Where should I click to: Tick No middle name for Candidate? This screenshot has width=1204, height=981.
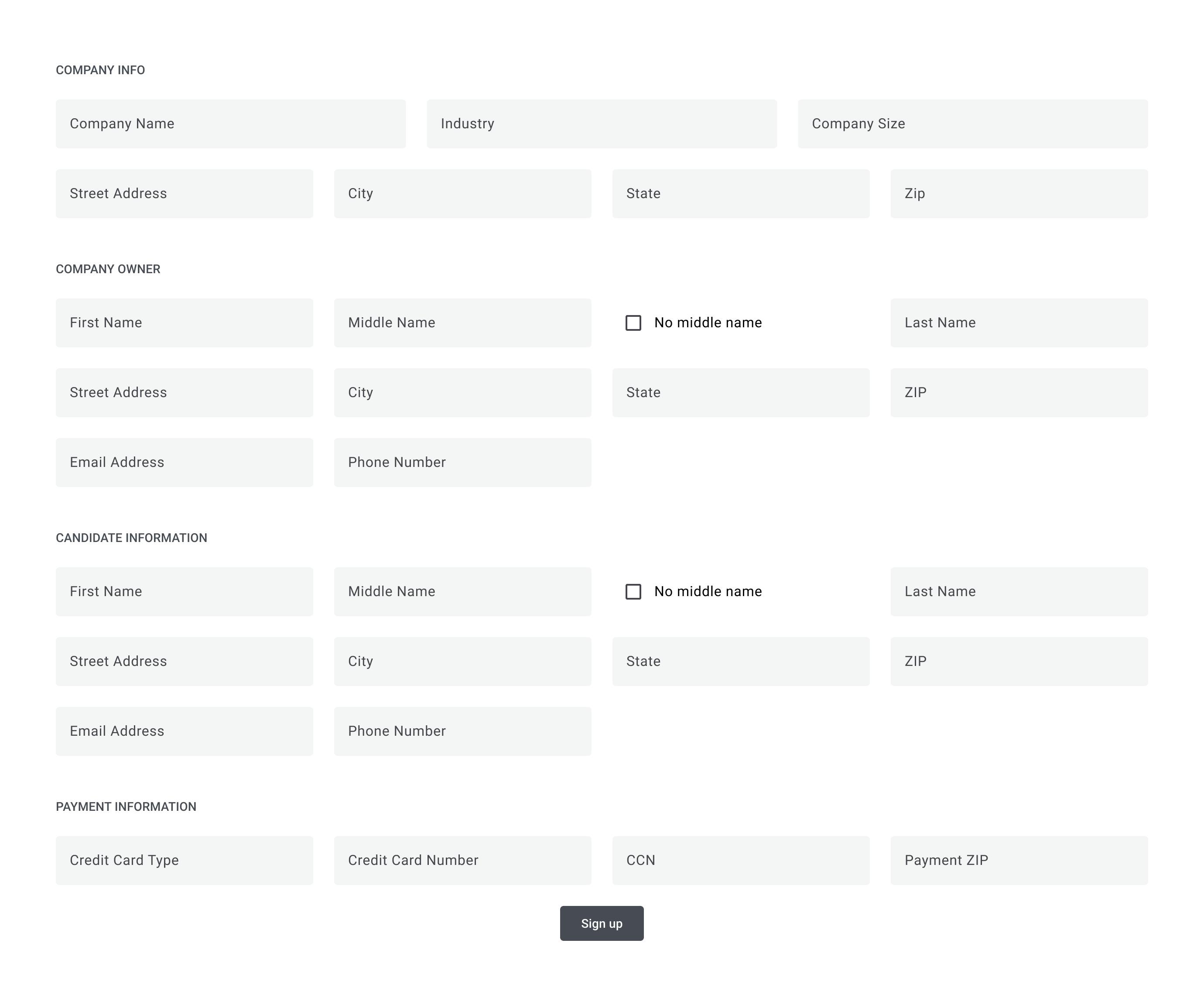coord(633,592)
